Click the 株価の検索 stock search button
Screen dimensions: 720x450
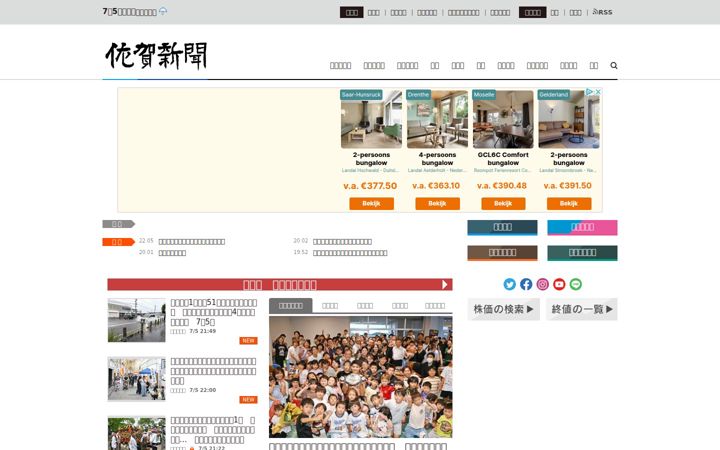pyautogui.click(x=504, y=309)
